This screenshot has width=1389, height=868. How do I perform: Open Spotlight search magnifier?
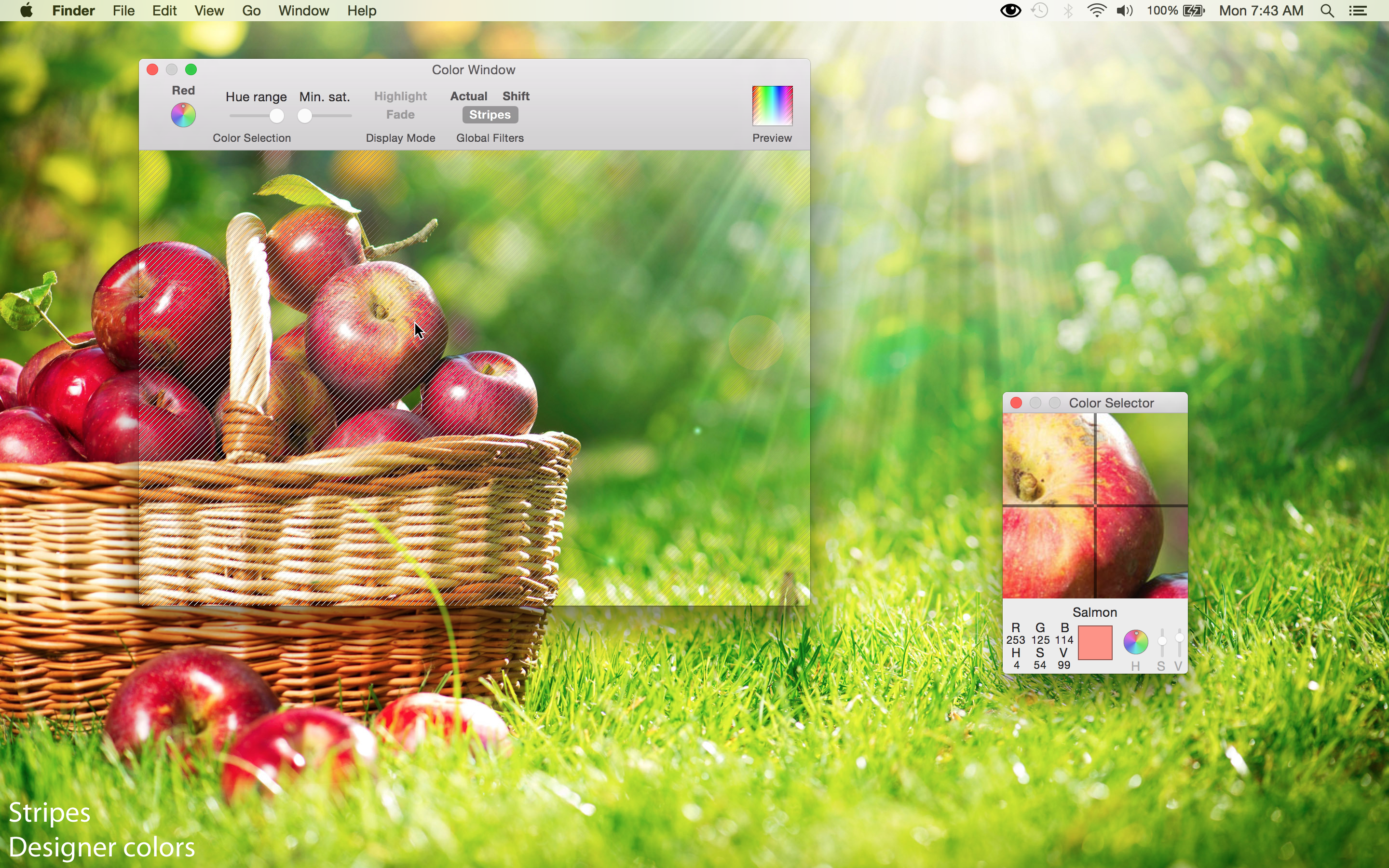(1327, 10)
